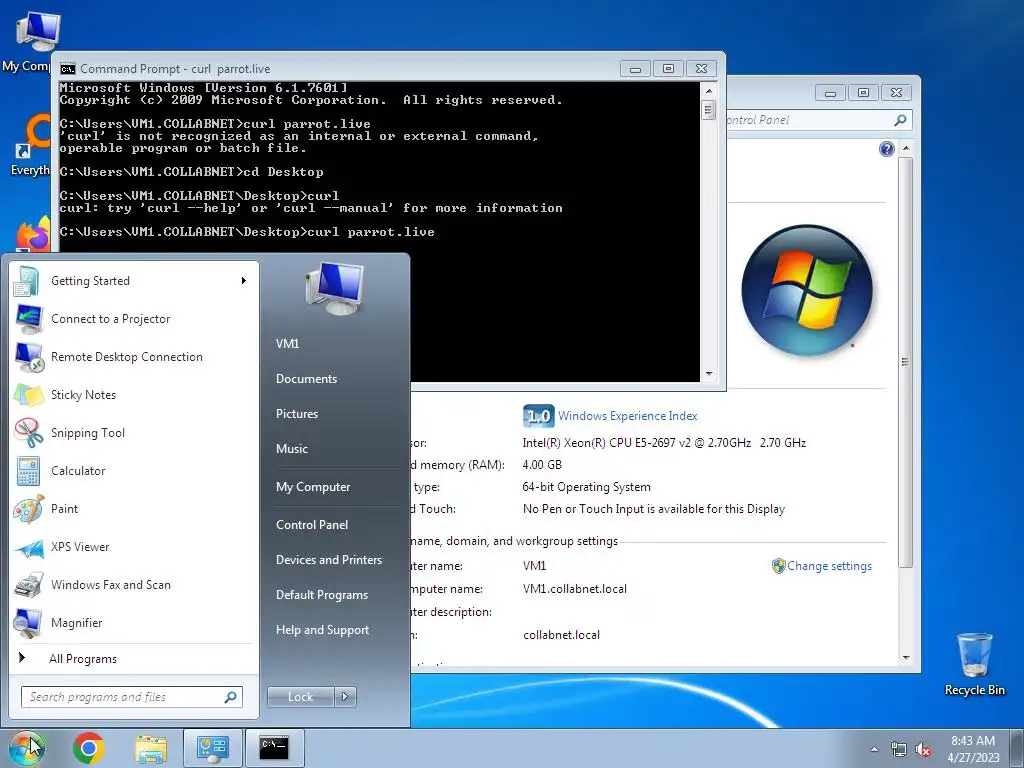Open Windows Explorer from the taskbar
This screenshot has width=1024, height=768.
click(151, 748)
